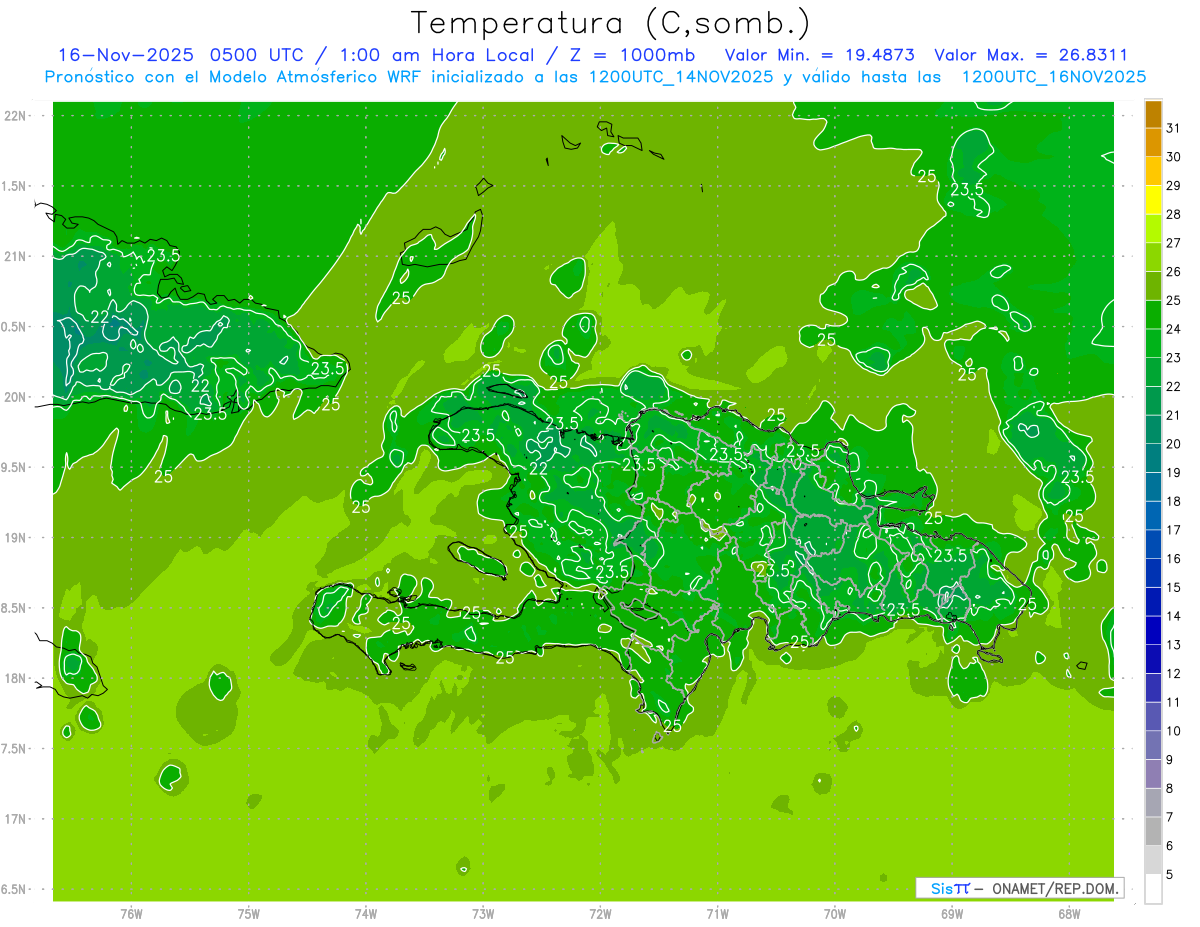Click the 'ONAMET/REP.DOM.' credit label
Image resolution: width=1200 pixels, height=927 pixels.
[1054, 888]
